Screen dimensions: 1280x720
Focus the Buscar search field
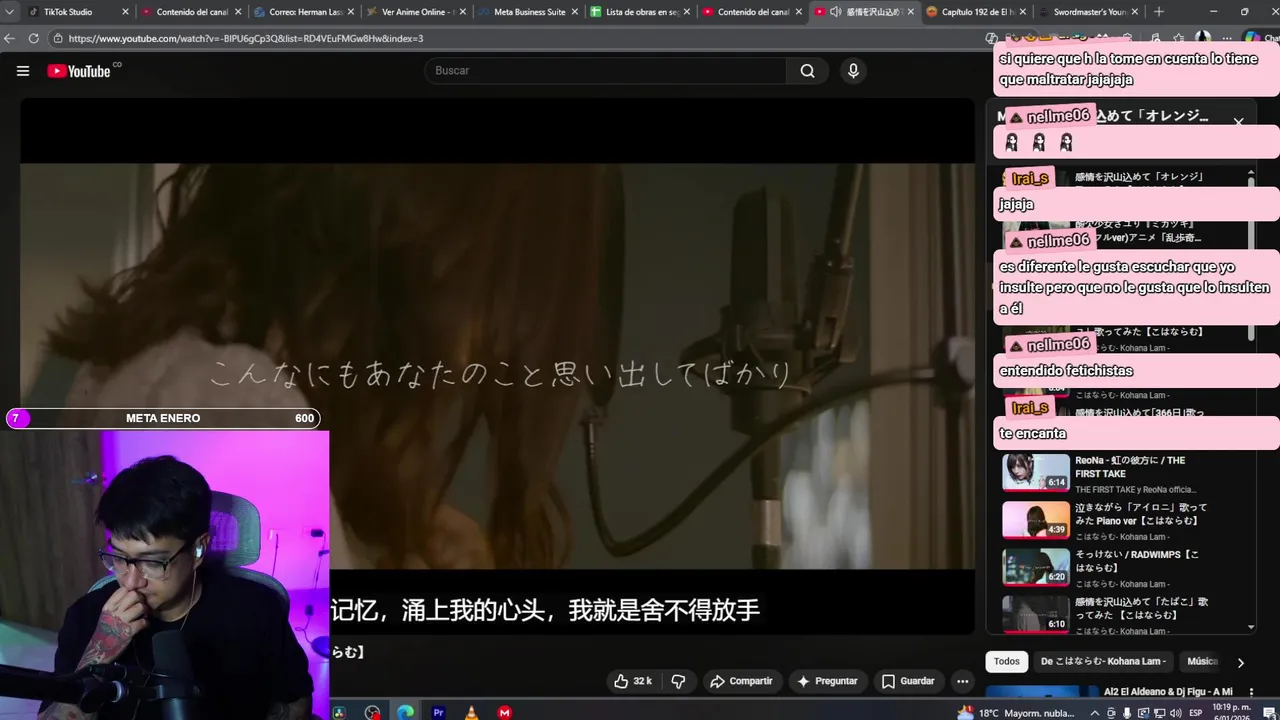(x=606, y=71)
